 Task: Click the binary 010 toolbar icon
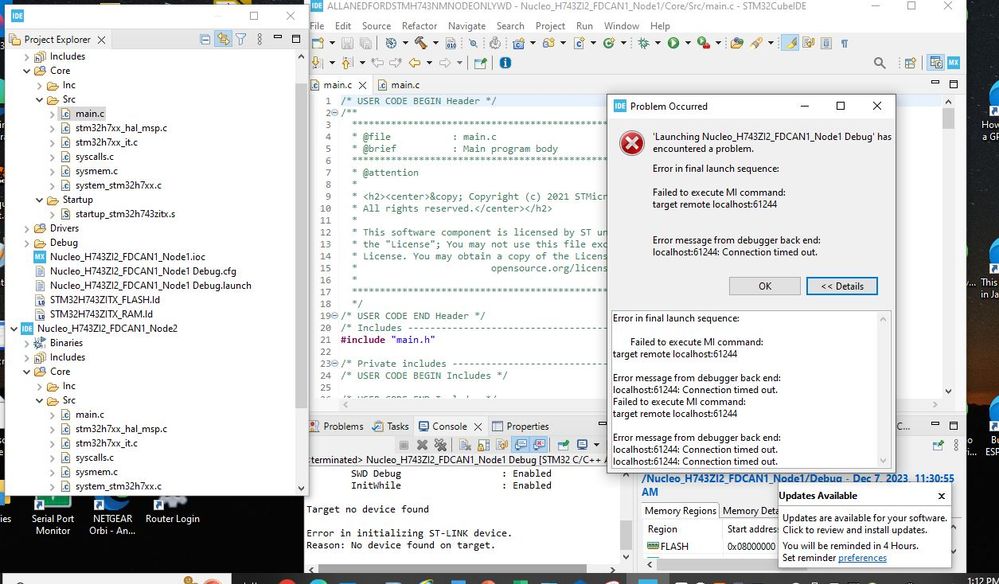pos(450,43)
